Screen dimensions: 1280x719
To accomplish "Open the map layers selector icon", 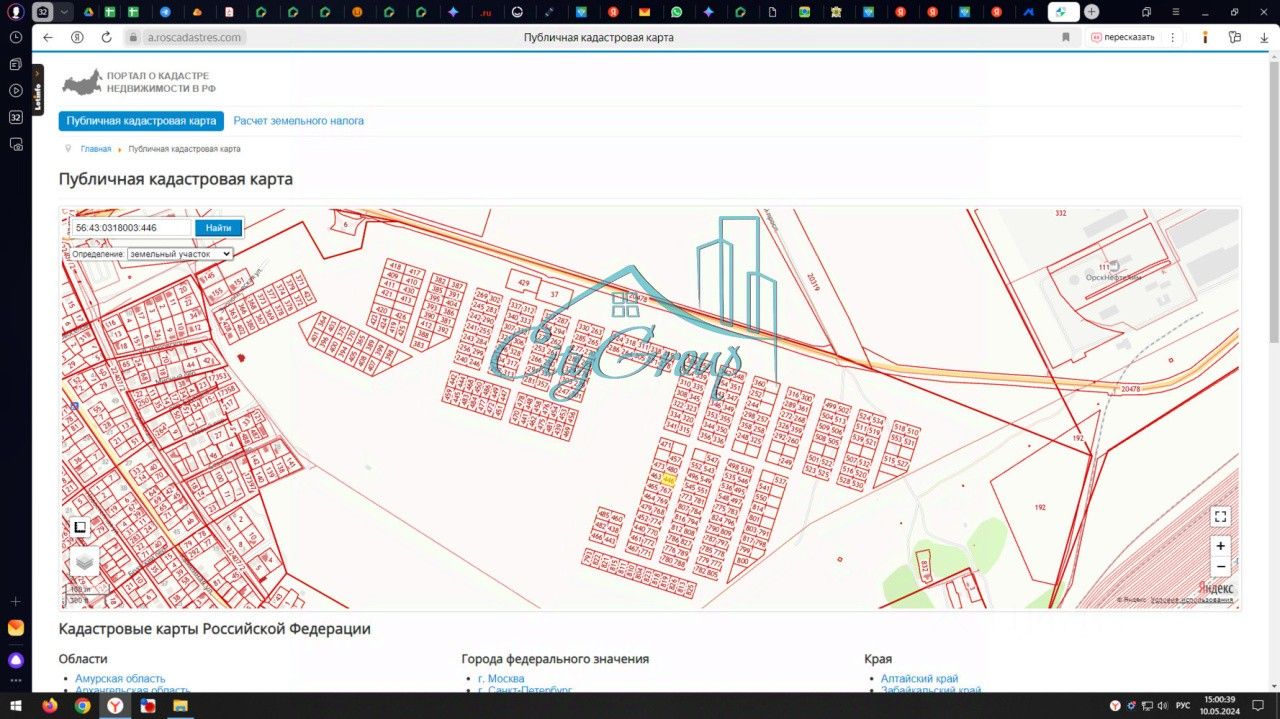I will tap(84, 562).
